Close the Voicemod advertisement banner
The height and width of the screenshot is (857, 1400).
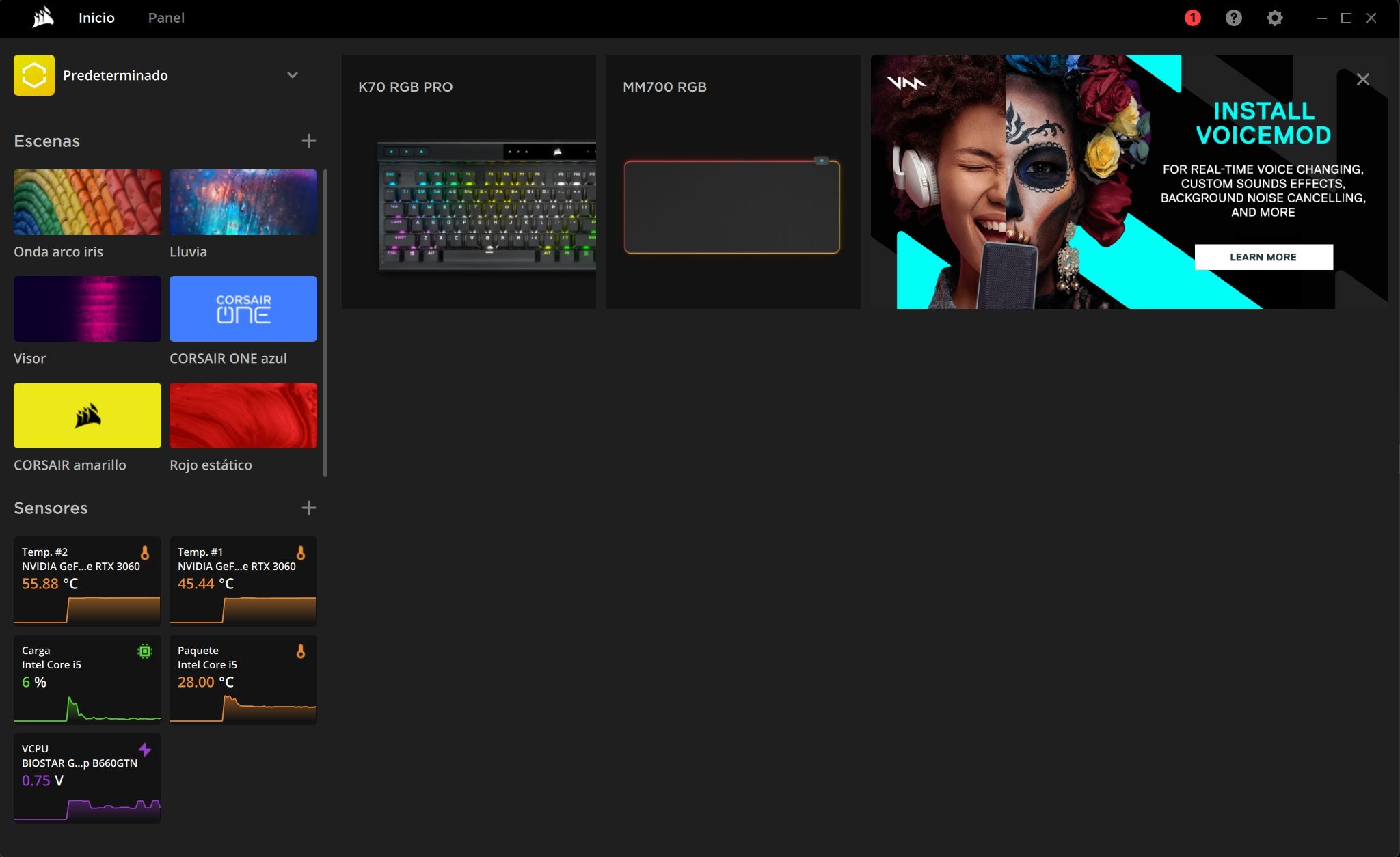click(x=1363, y=79)
